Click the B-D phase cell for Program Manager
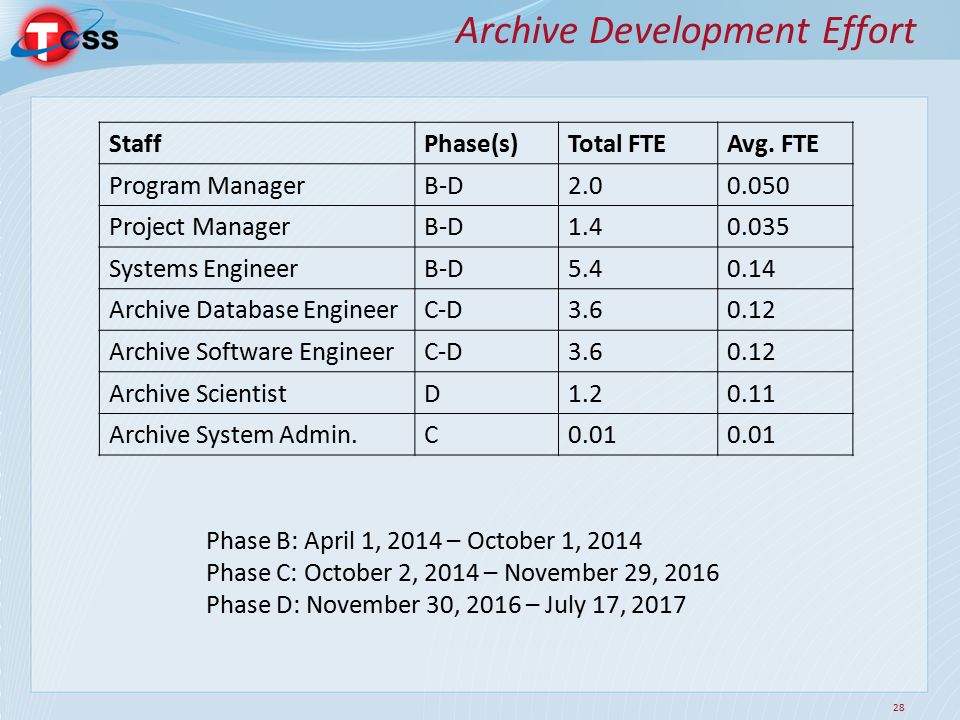The height and width of the screenshot is (720, 960). [x=486, y=185]
